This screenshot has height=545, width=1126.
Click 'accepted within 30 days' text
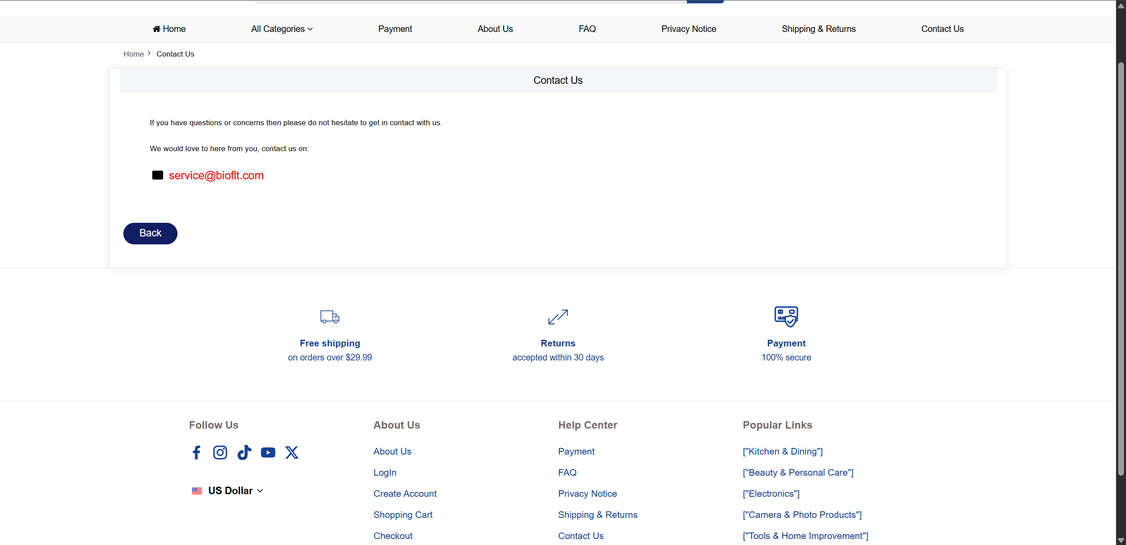point(558,358)
